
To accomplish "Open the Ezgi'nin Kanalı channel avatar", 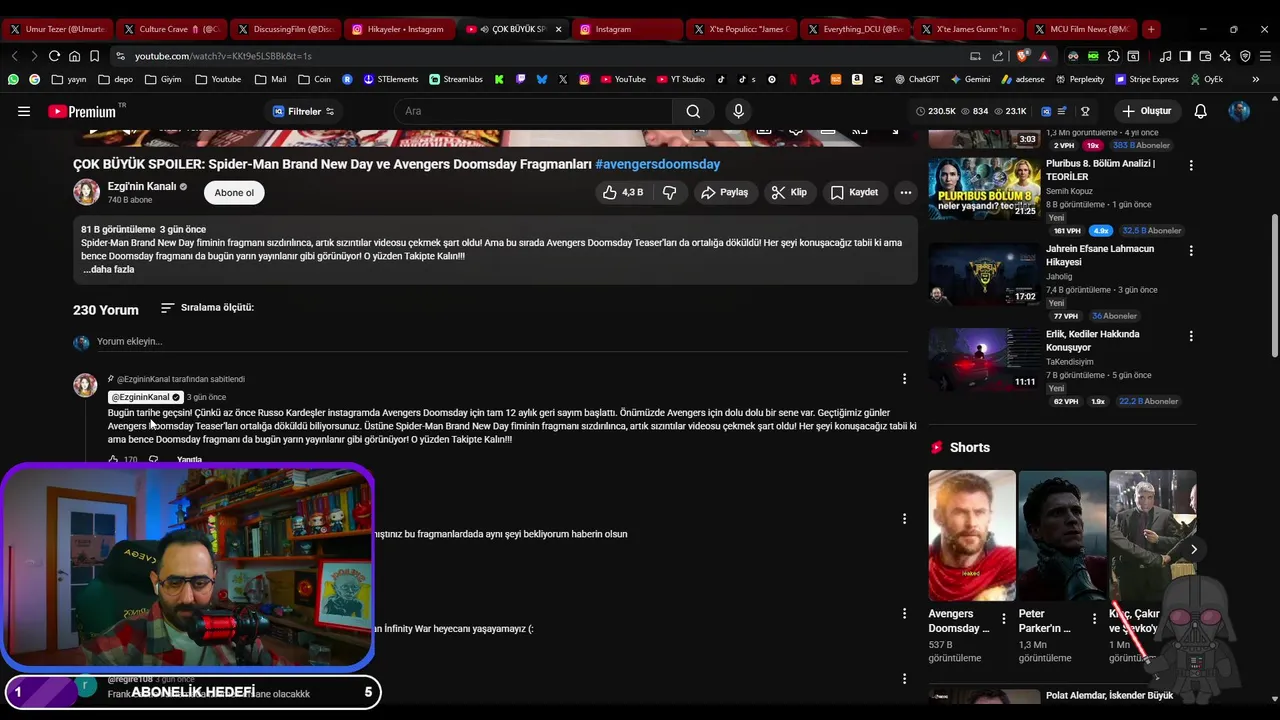I will tap(86, 192).
